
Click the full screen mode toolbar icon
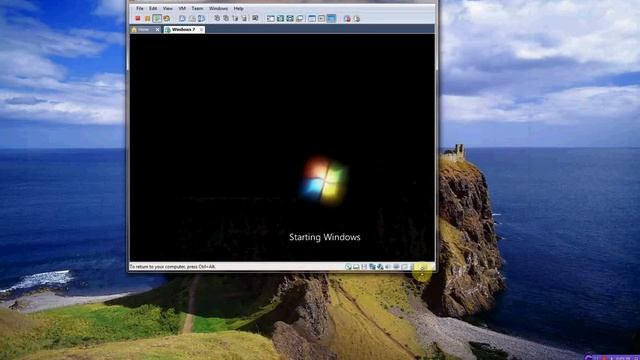280,18
